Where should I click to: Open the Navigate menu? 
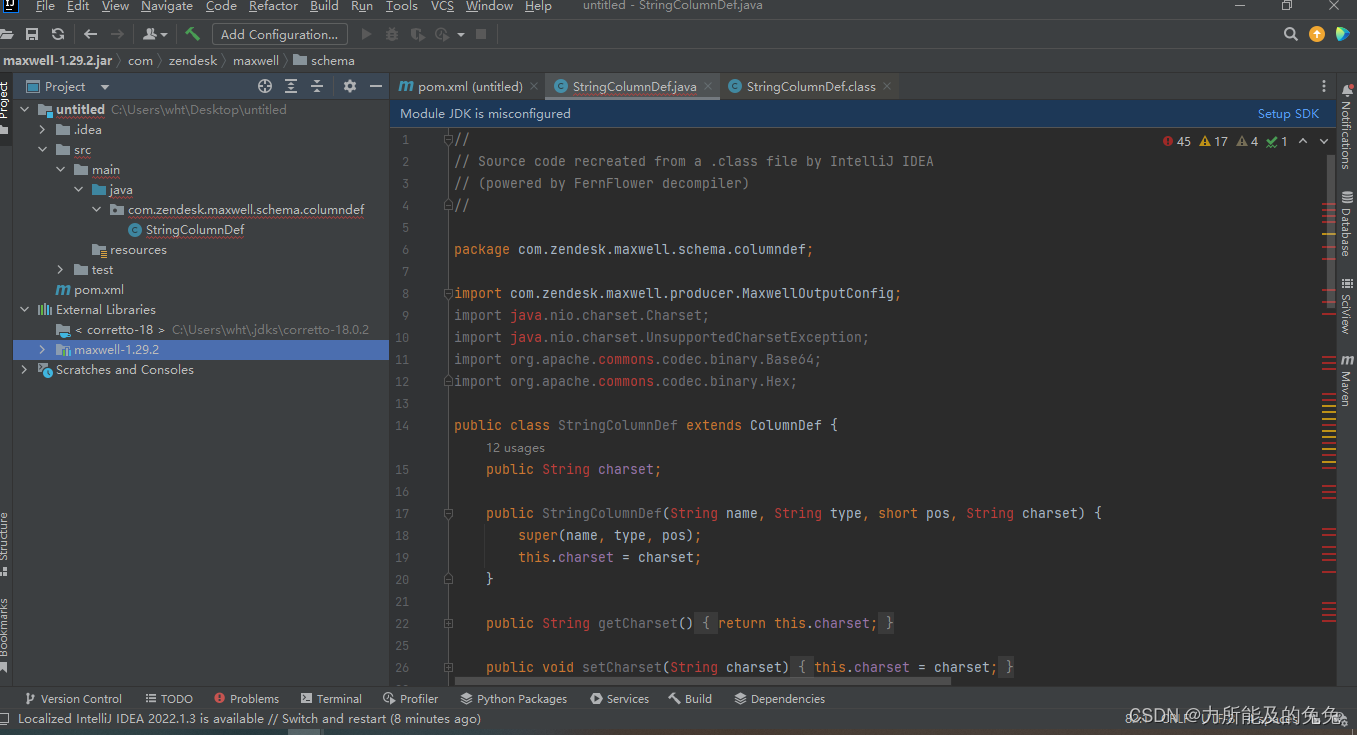click(167, 7)
